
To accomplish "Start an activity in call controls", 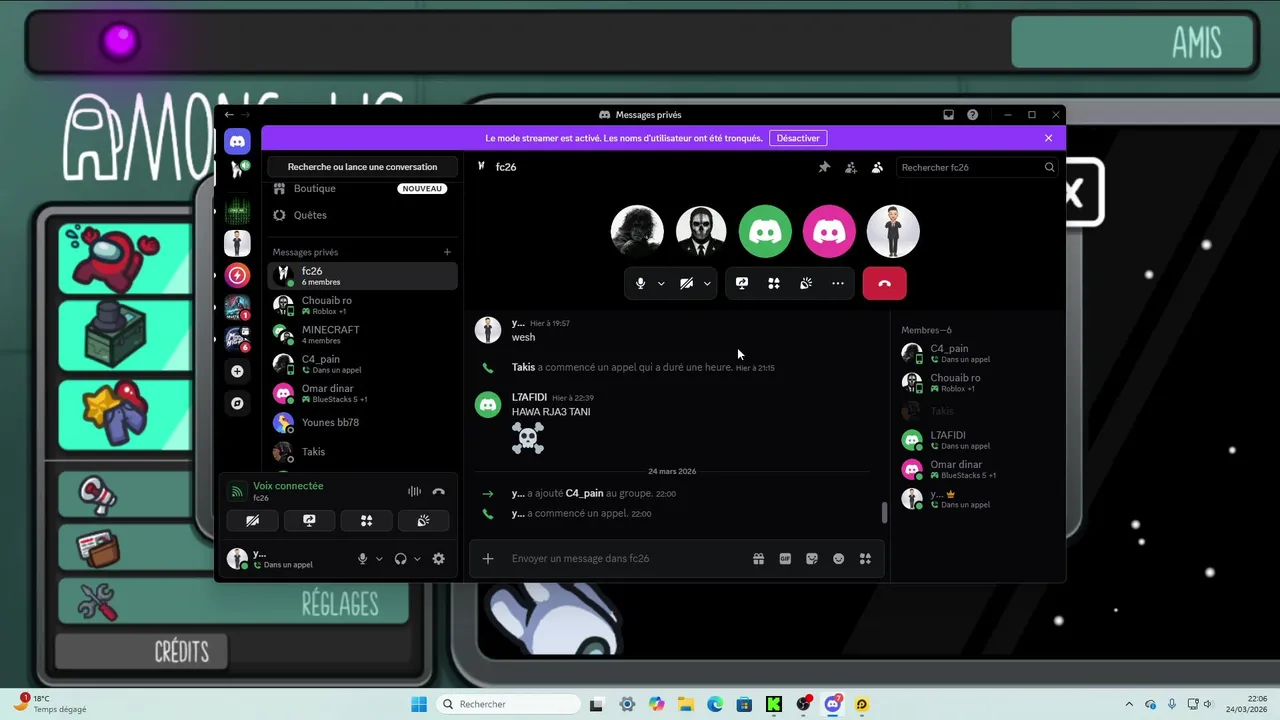I will 774,283.
